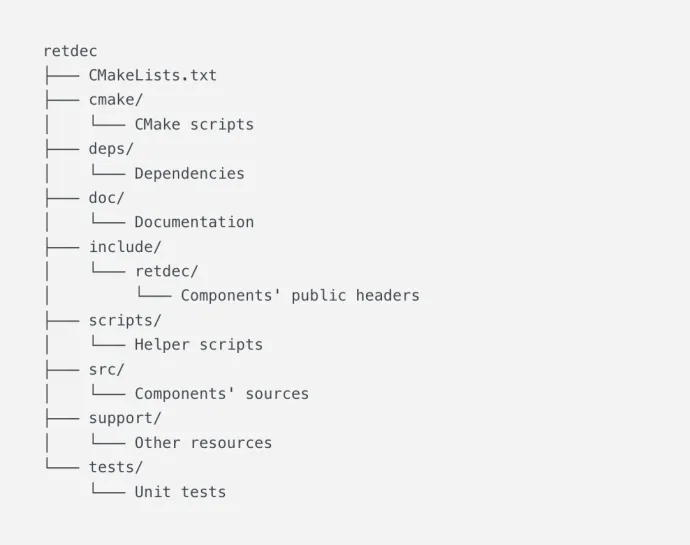690x545 pixels.
Task: Select the CMakeLists.txt file entry
Action: tap(153, 75)
